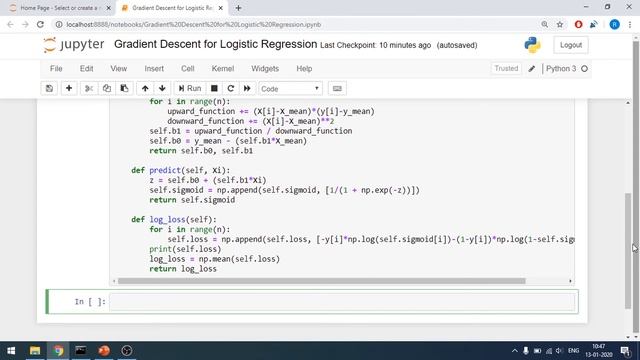The height and width of the screenshot is (360, 640).
Task: Move selected cell up arrow
Action: pos(145,89)
